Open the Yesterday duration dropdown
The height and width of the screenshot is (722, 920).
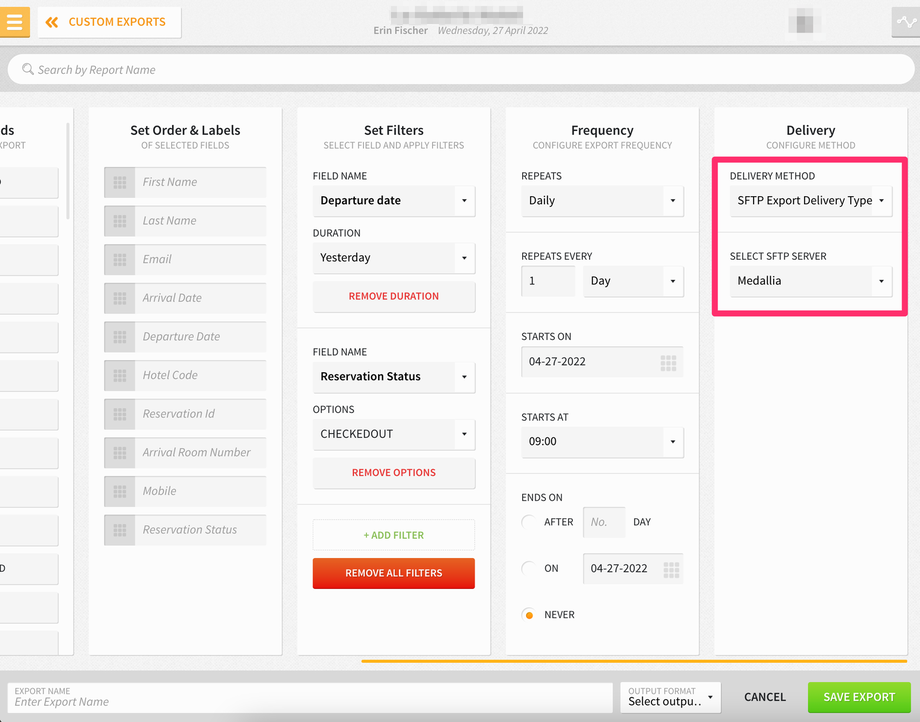point(394,258)
